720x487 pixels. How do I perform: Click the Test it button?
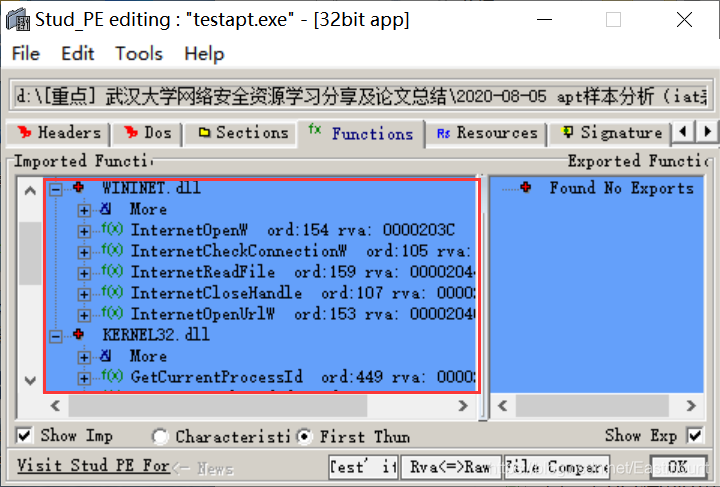point(363,467)
